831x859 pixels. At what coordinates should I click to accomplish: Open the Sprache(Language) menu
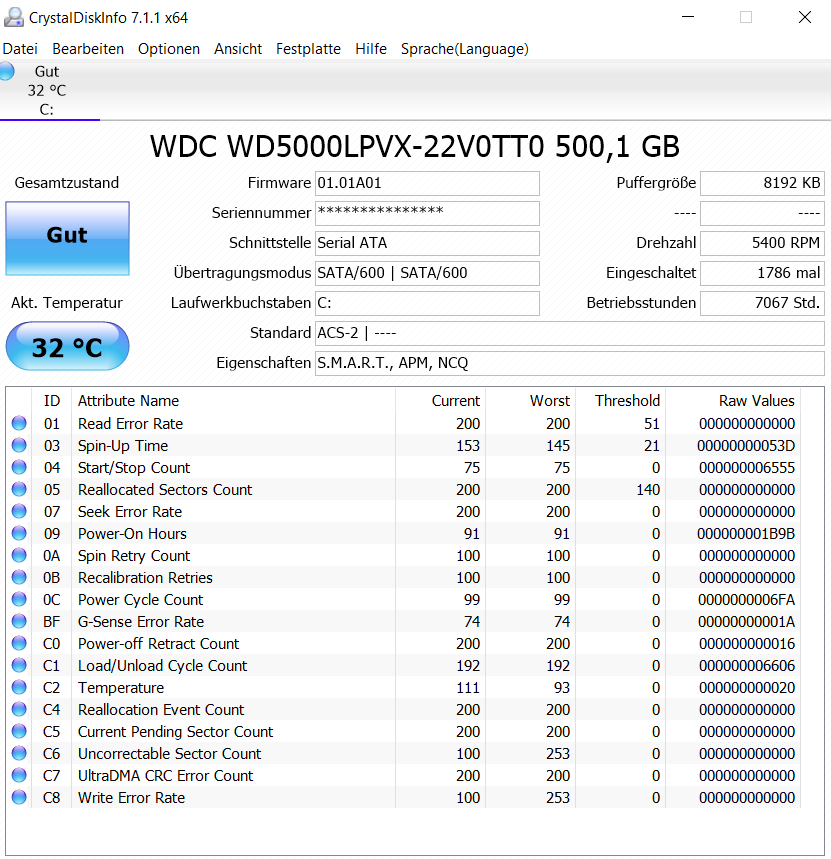465,49
